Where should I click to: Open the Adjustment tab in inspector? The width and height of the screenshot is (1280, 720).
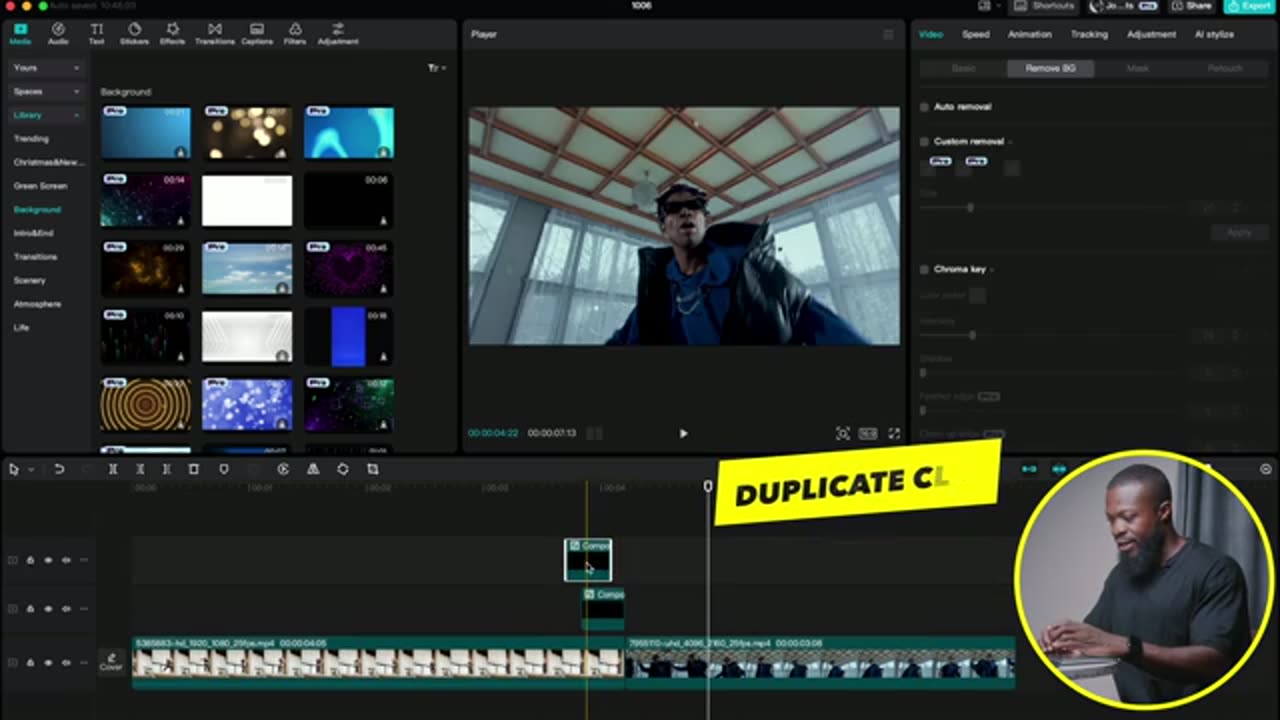(x=1151, y=34)
